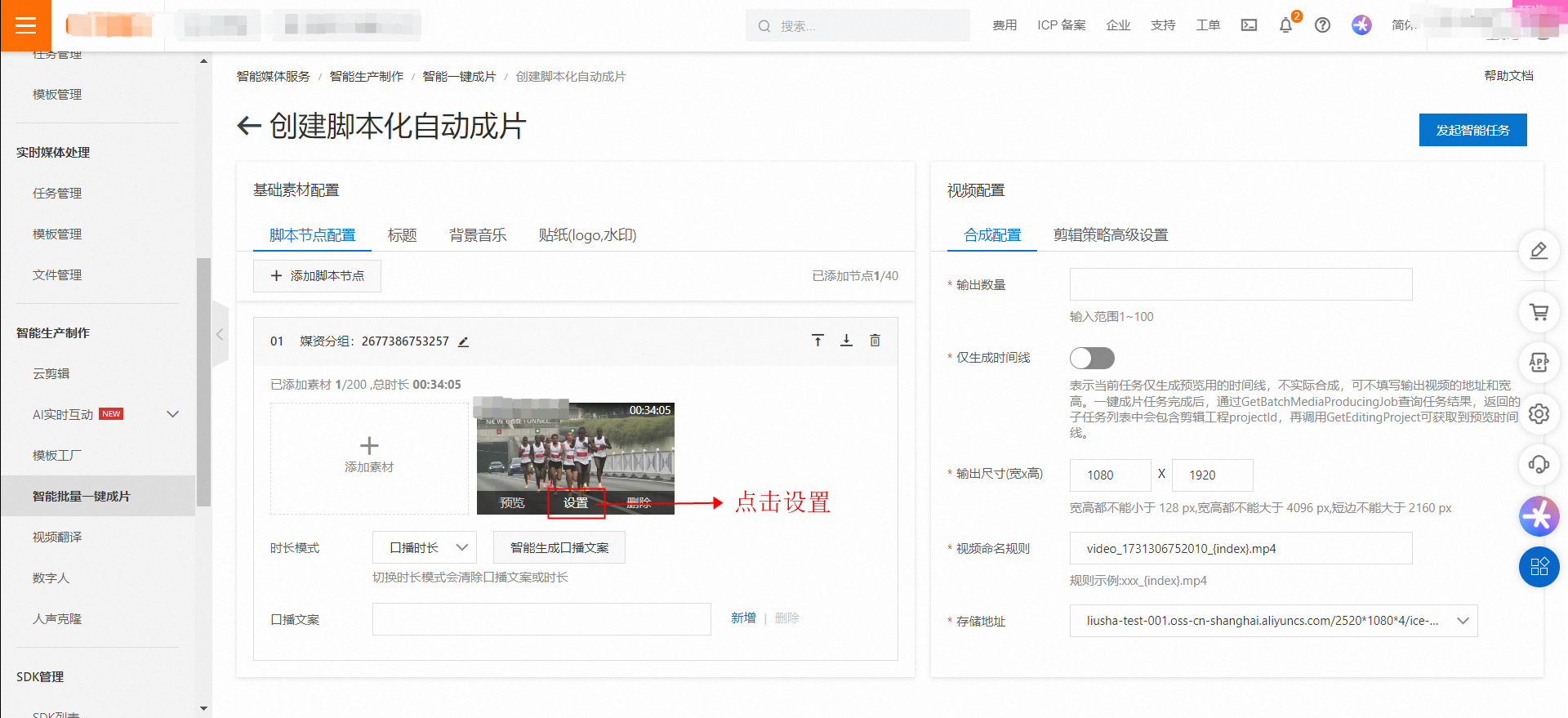Open 工单 in the top bar

point(1208,25)
